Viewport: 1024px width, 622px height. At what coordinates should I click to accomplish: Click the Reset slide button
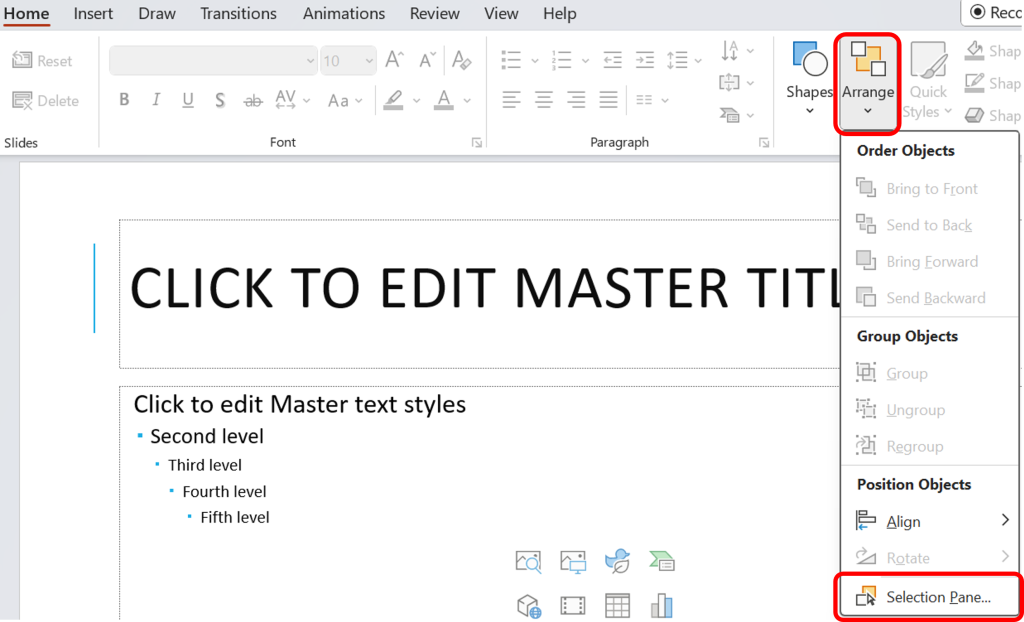(x=44, y=59)
